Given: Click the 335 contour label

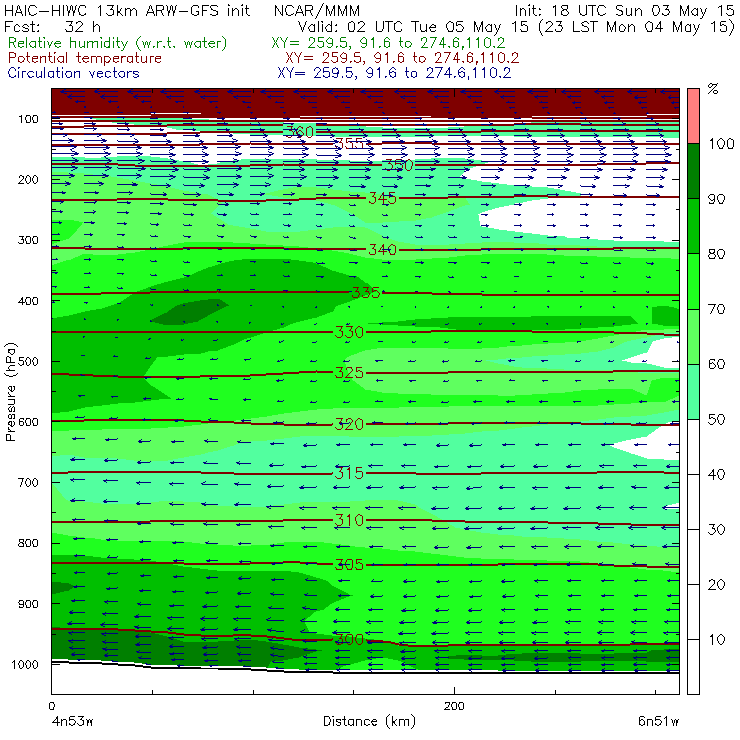Looking at the screenshot, I should click(x=366, y=293).
